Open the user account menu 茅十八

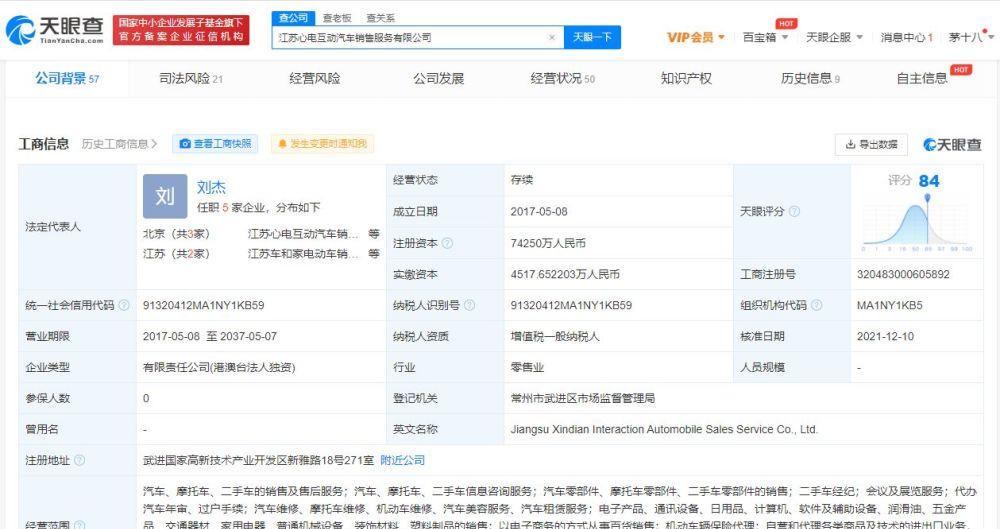(x=971, y=38)
